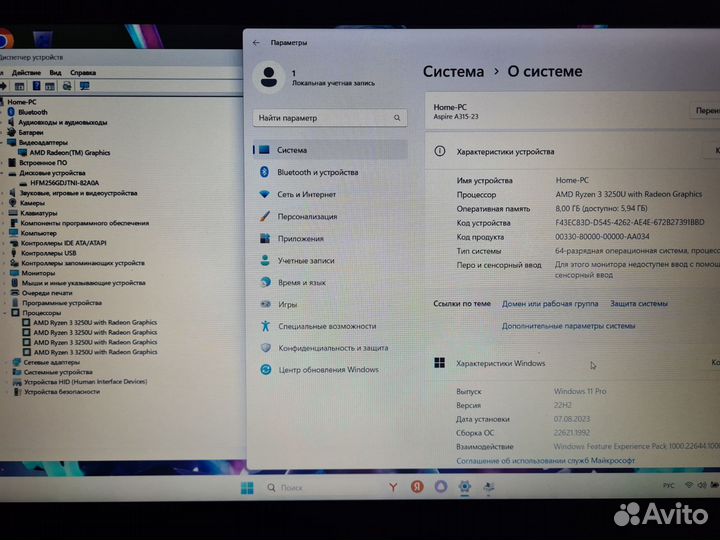The width and height of the screenshot is (720, 540).
Task: Select Компоненты программного обеспечения tree item
Action: point(84,223)
